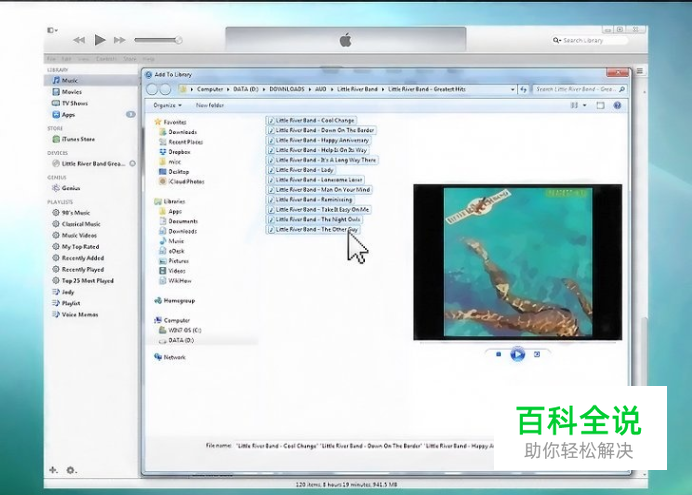Viewport: 692px width, 495px height.
Task: Select Homegroup in the navigation pane
Action: (x=175, y=301)
